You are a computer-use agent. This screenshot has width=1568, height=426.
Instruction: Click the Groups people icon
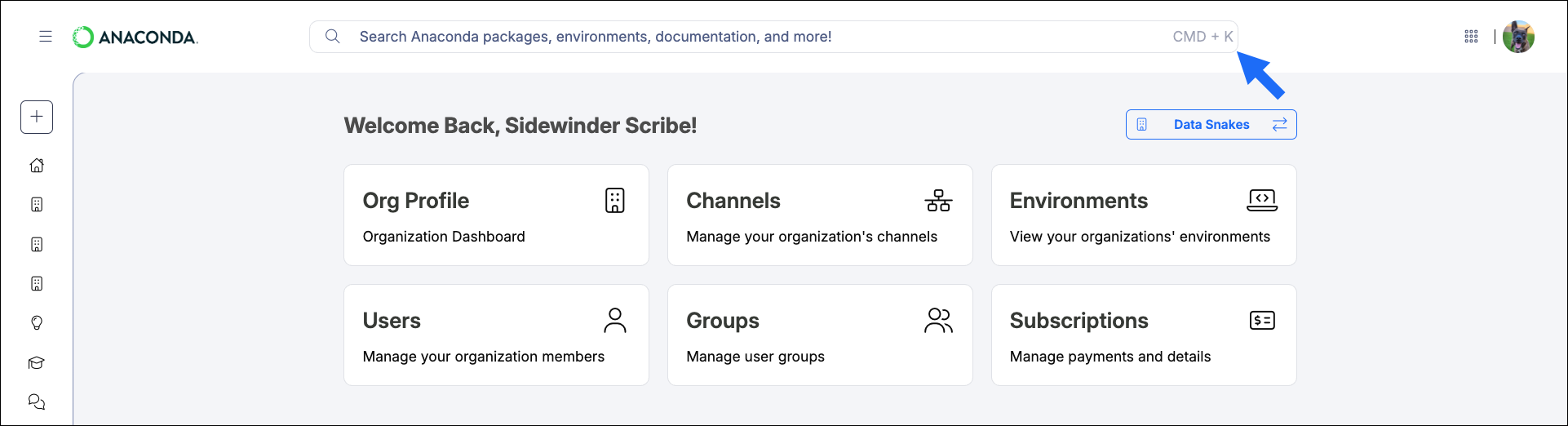point(938,320)
